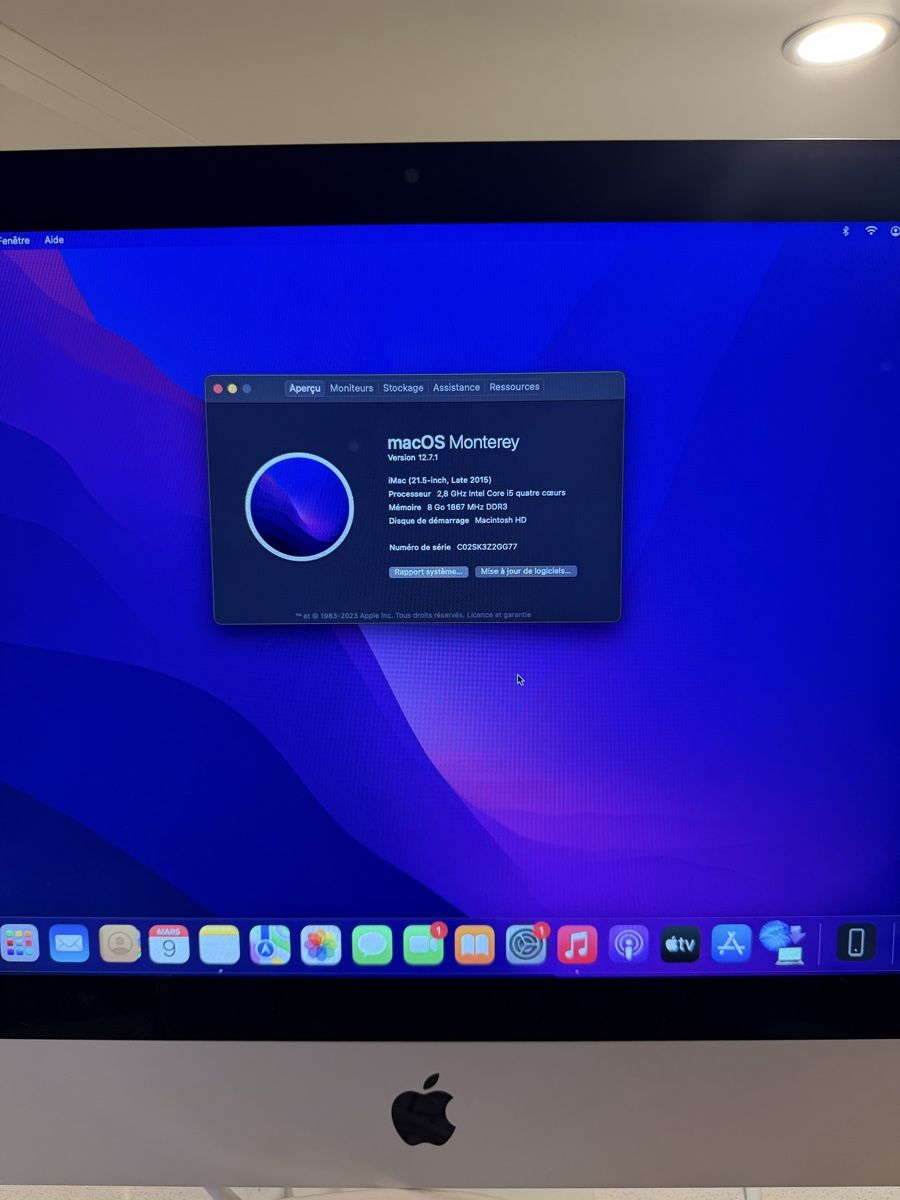900x1200 pixels.
Task: Open globe-and-laptop icon in the Dock
Action: tap(783, 943)
